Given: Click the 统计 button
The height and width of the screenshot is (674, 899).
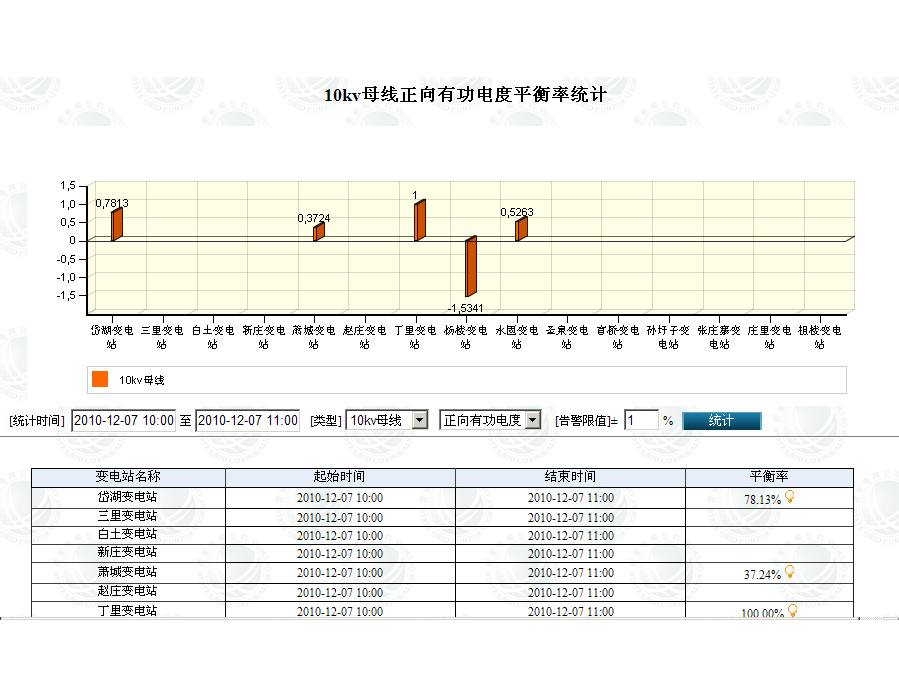Looking at the screenshot, I should point(721,421).
